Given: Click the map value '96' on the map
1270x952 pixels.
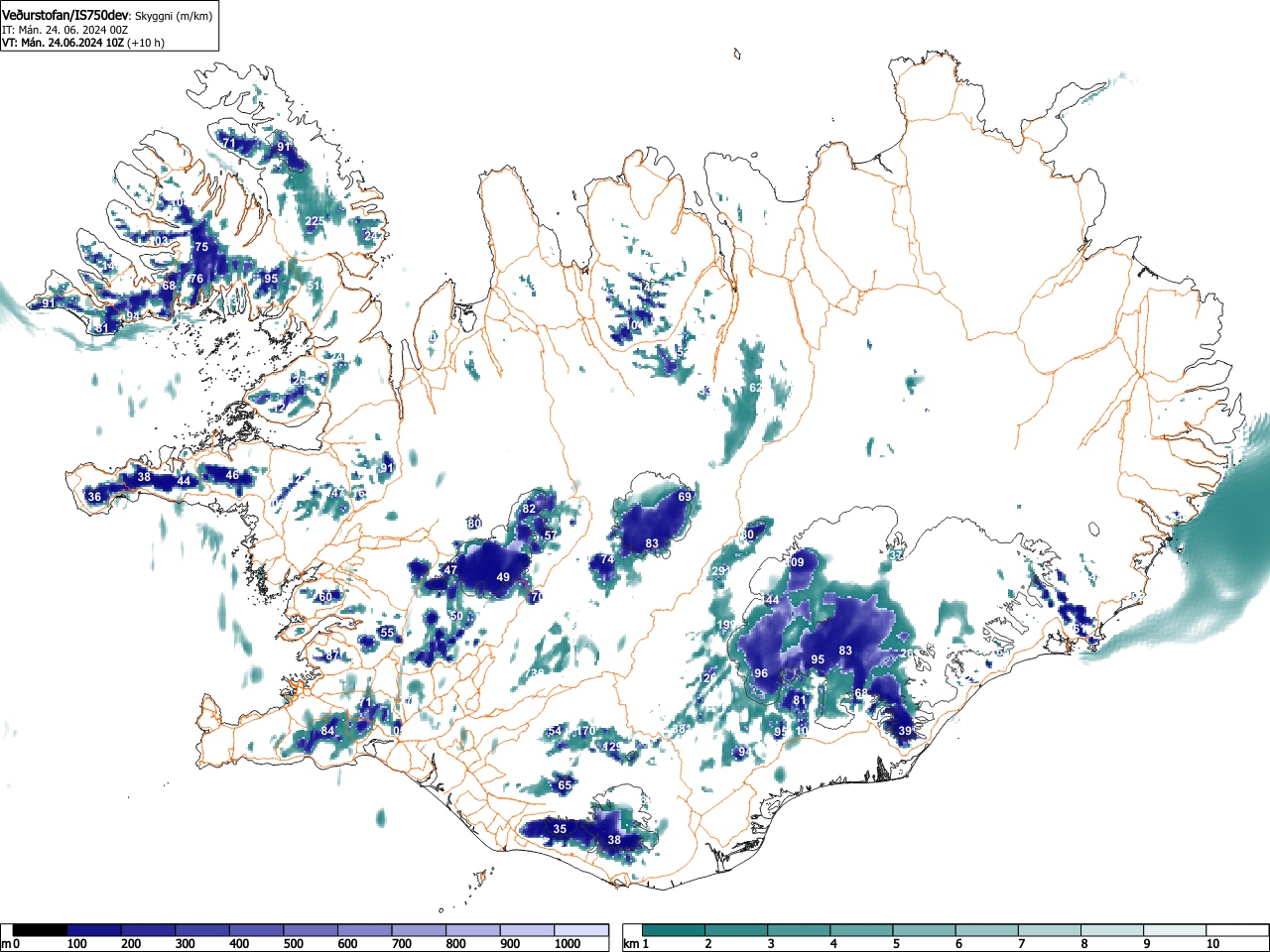Looking at the screenshot, I should pyautogui.click(x=761, y=674).
